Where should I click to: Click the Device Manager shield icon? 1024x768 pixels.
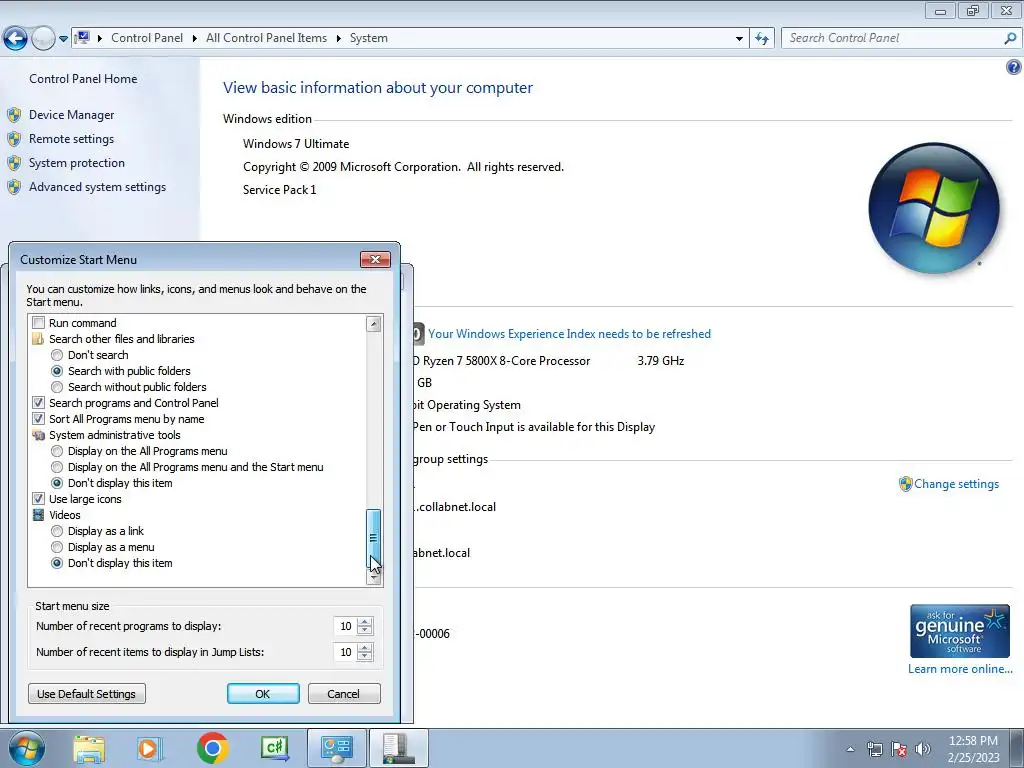pyautogui.click(x=14, y=116)
